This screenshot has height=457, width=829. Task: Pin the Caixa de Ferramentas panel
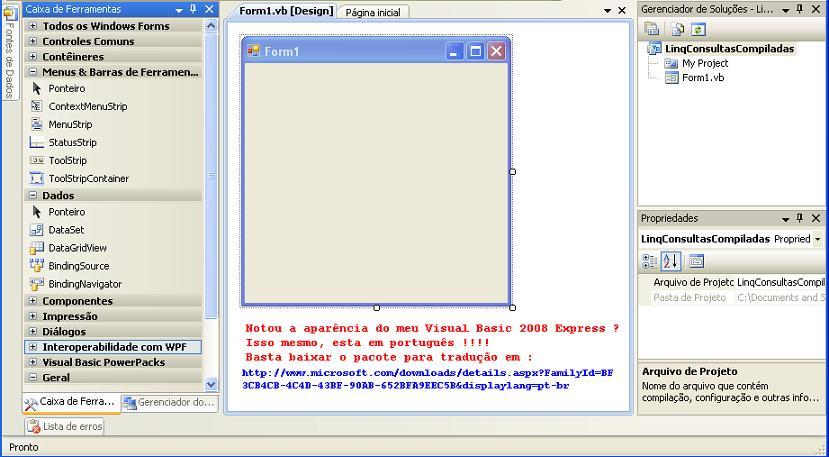click(x=193, y=9)
